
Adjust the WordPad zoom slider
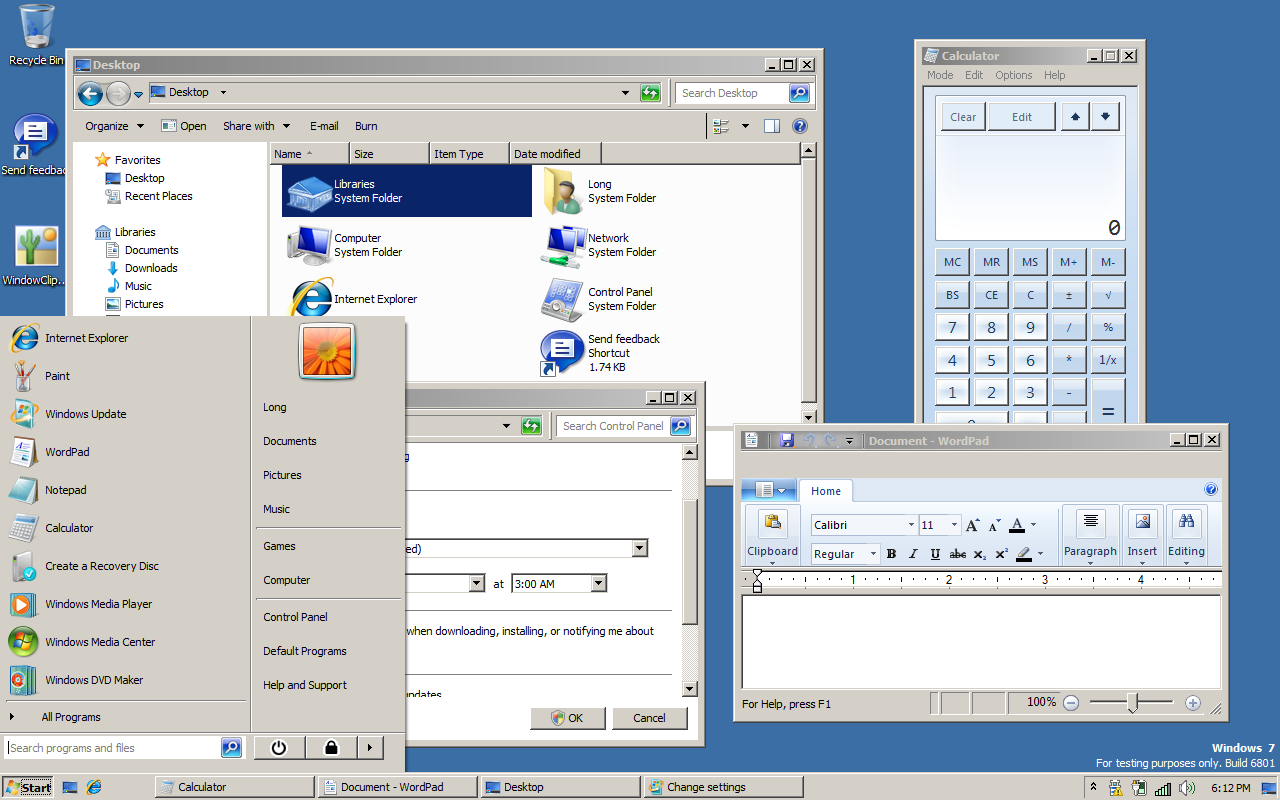(1131, 703)
